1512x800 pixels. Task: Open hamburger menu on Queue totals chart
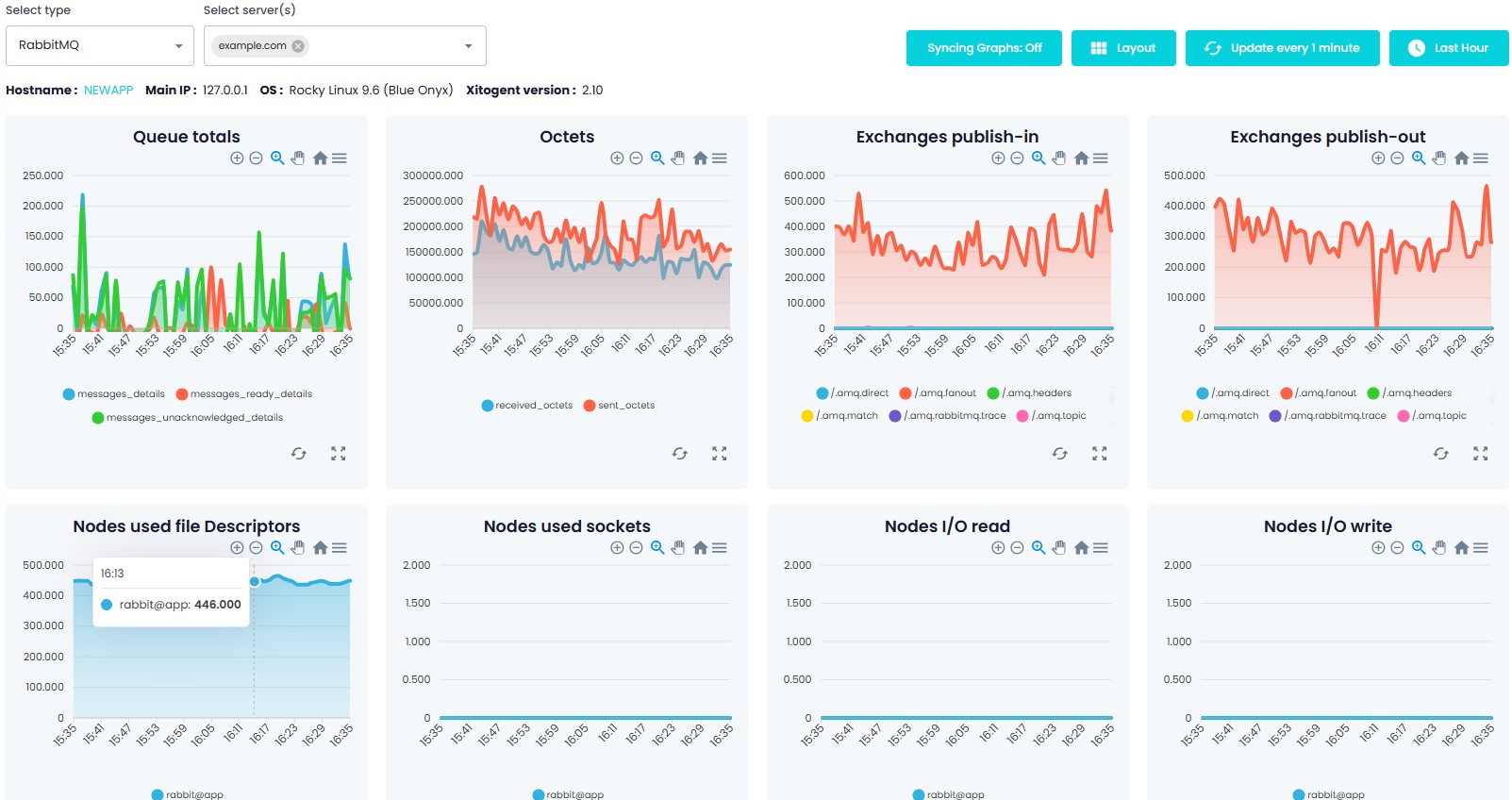pos(340,158)
